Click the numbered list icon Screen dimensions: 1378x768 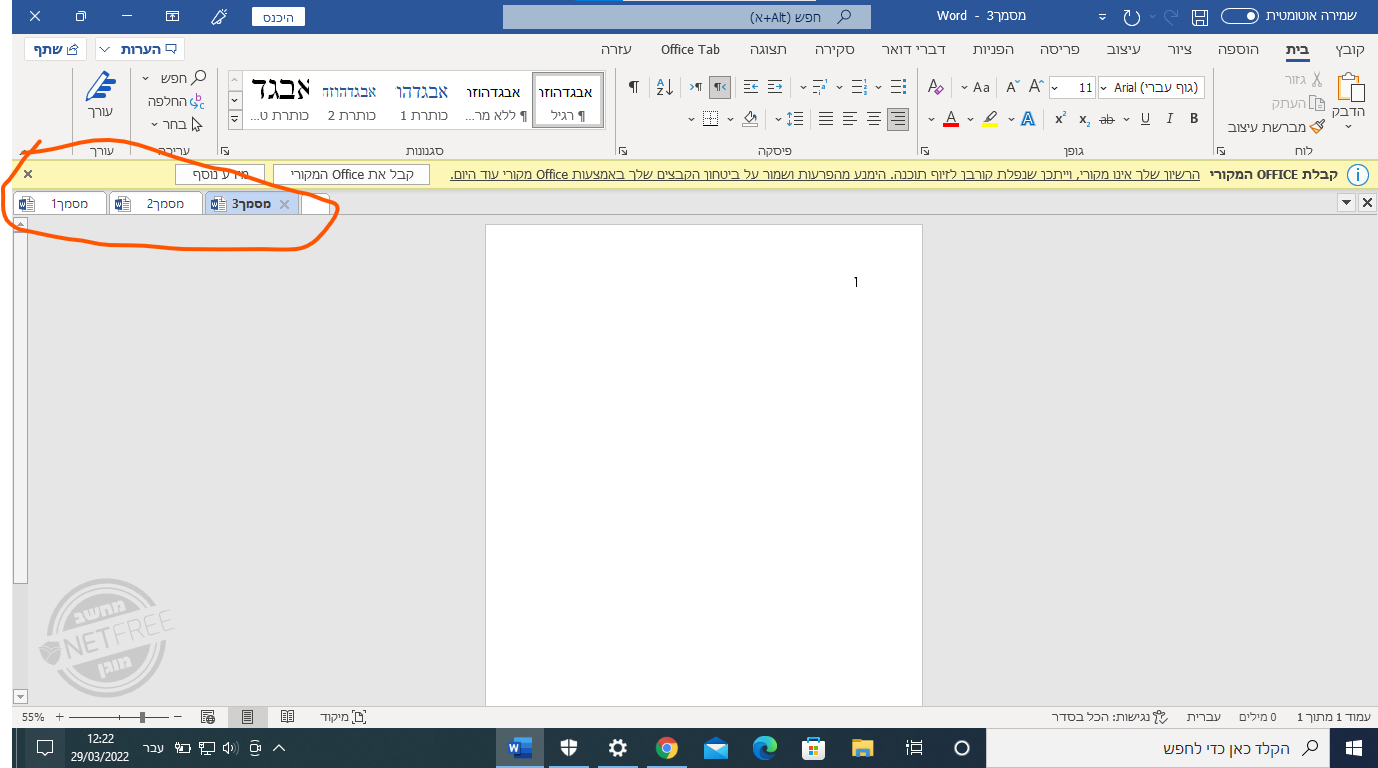tap(859, 87)
